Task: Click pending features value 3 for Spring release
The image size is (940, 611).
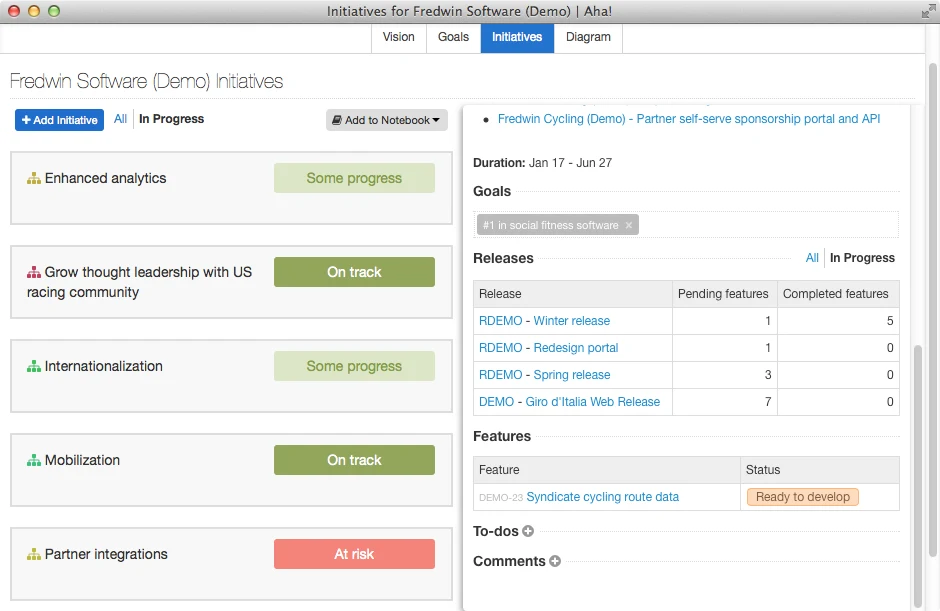Action: [768, 375]
